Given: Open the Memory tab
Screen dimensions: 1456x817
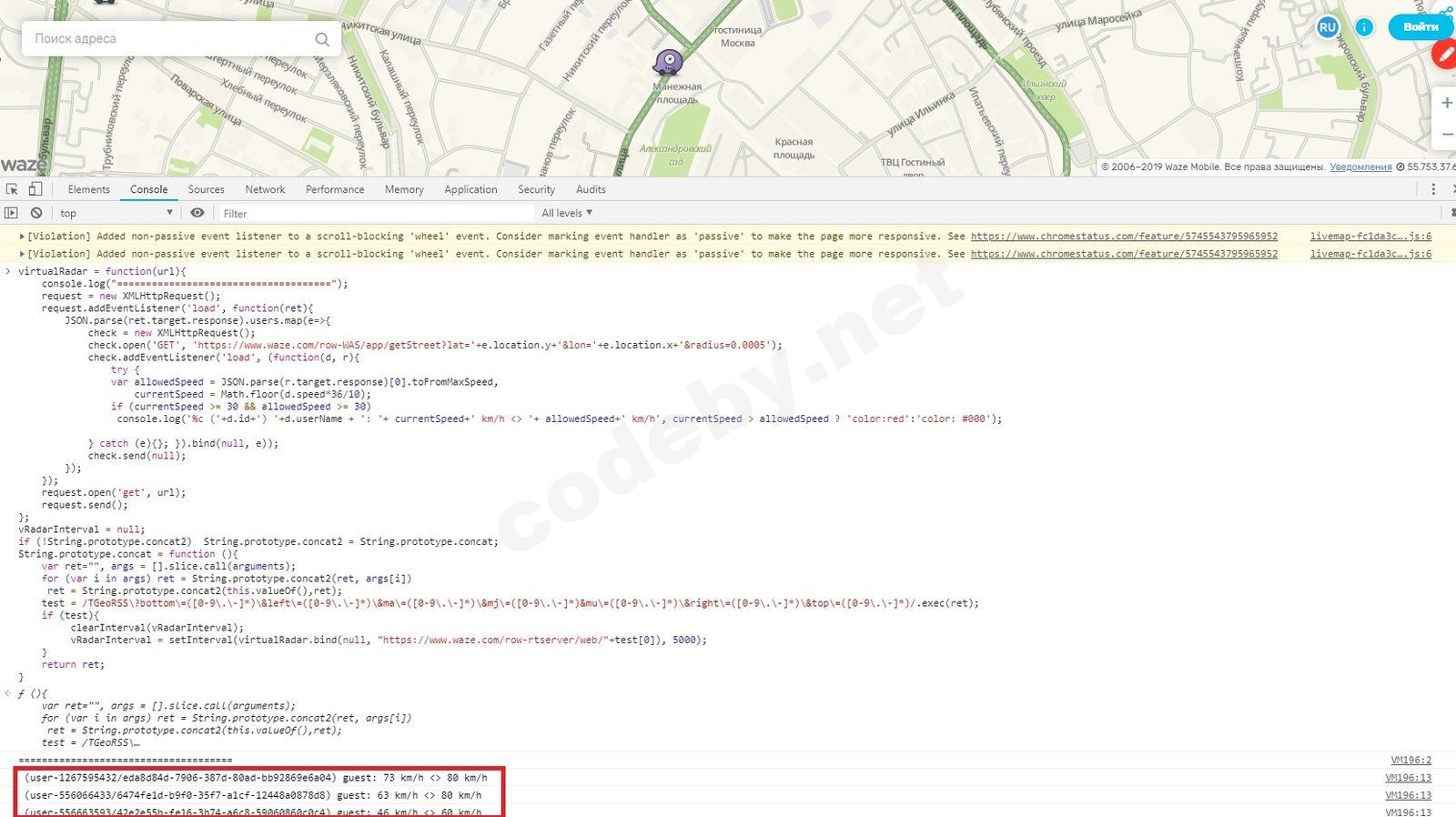Looking at the screenshot, I should pyautogui.click(x=404, y=189).
